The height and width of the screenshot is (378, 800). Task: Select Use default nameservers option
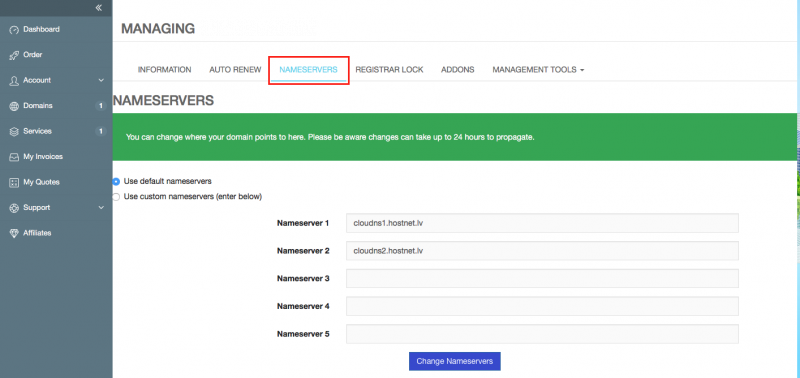(116, 181)
